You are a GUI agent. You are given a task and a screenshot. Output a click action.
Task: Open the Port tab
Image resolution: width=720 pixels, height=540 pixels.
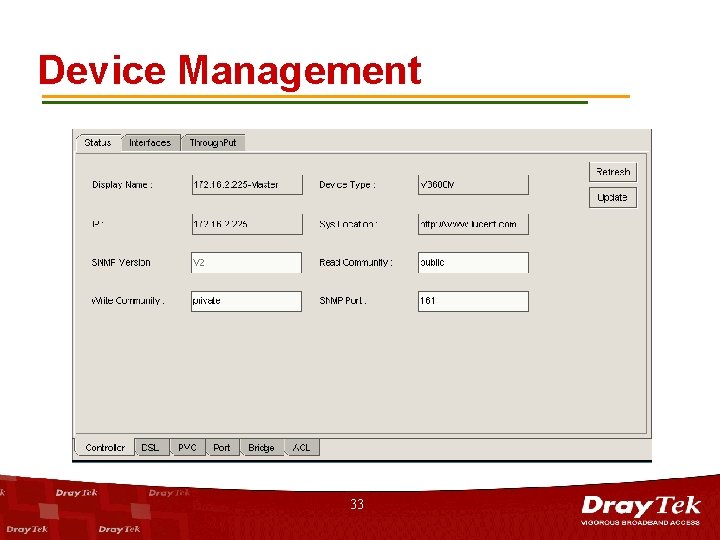pyautogui.click(x=222, y=448)
